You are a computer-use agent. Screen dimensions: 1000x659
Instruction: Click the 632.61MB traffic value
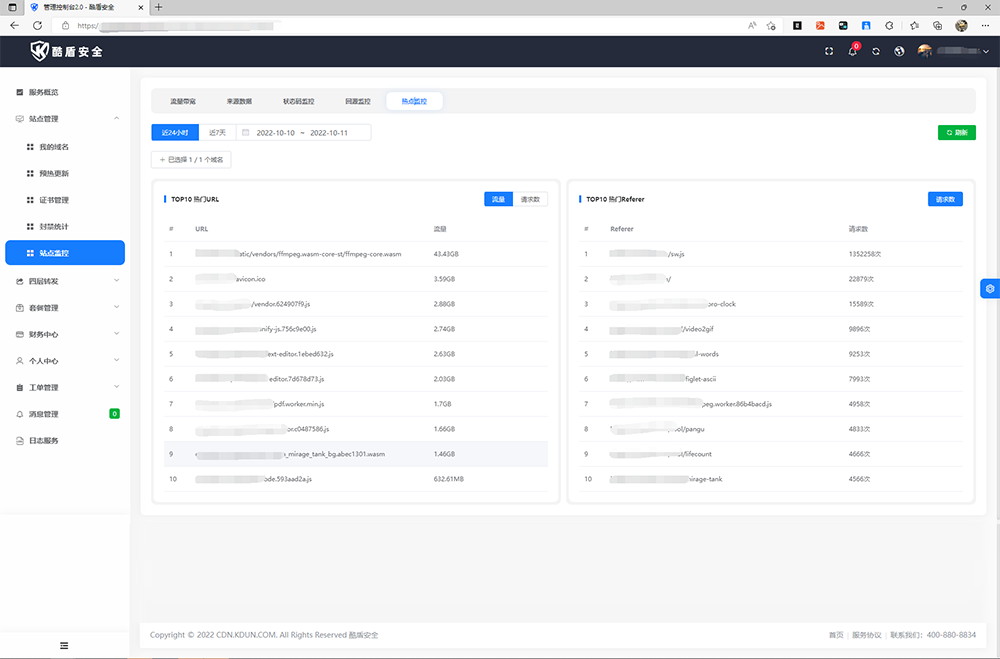[448, 479]
